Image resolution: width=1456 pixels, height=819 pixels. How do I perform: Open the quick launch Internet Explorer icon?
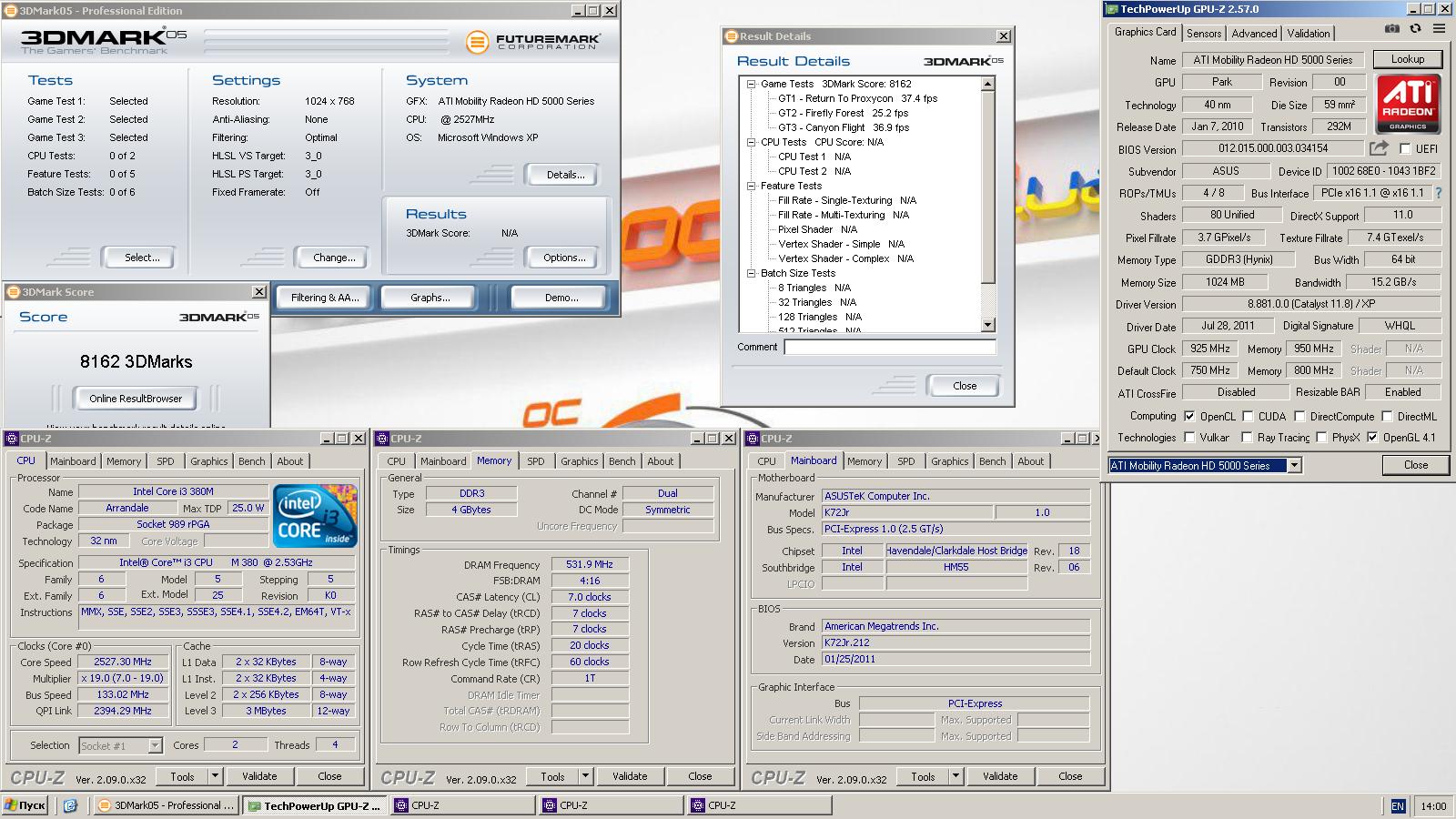(71, 805)
